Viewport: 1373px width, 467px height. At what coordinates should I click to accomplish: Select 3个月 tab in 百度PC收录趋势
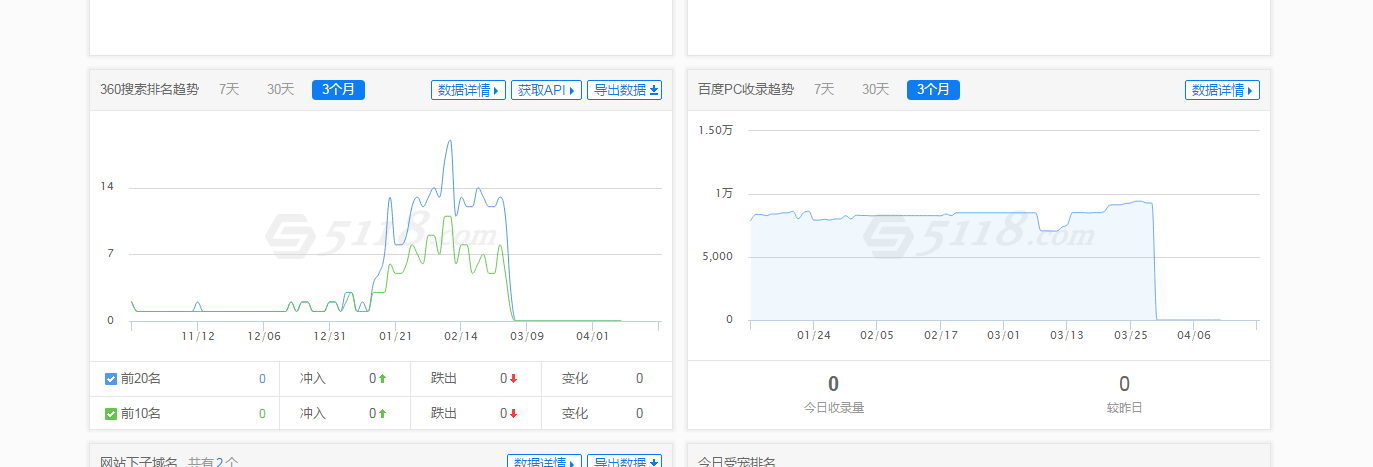pos(933,90)
